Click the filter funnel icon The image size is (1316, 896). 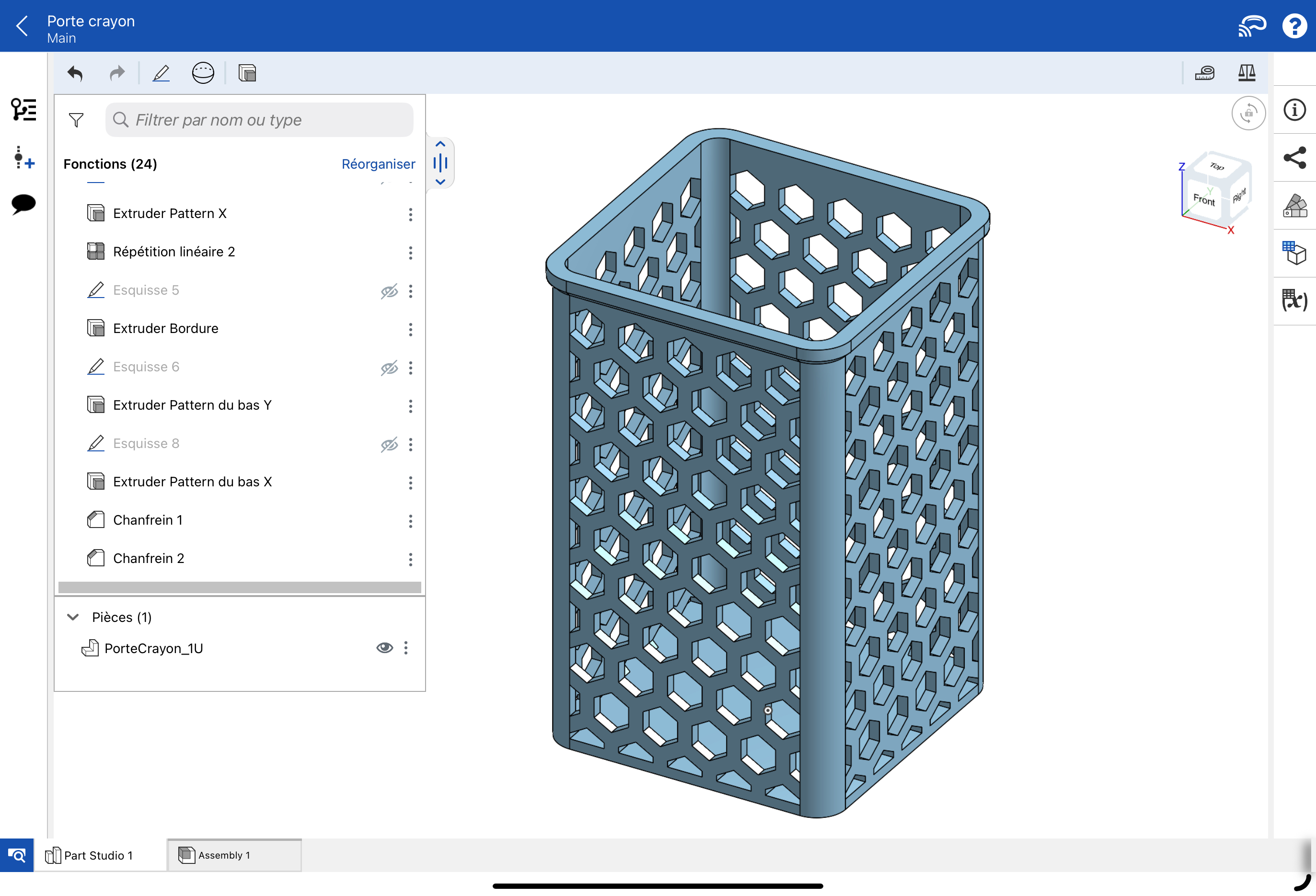tap(76, 120)
